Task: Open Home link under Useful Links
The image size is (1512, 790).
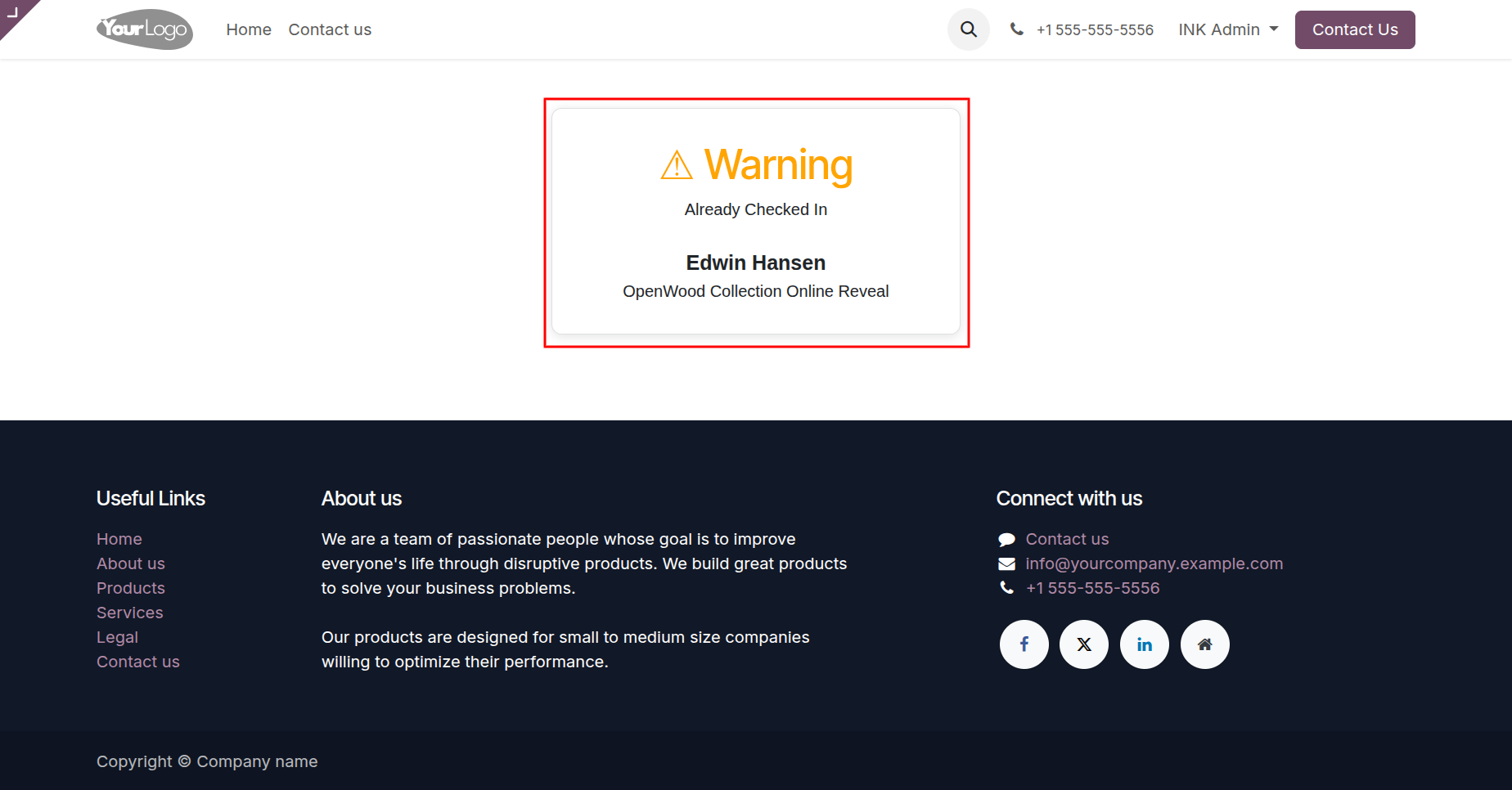Action: [119, 539]
